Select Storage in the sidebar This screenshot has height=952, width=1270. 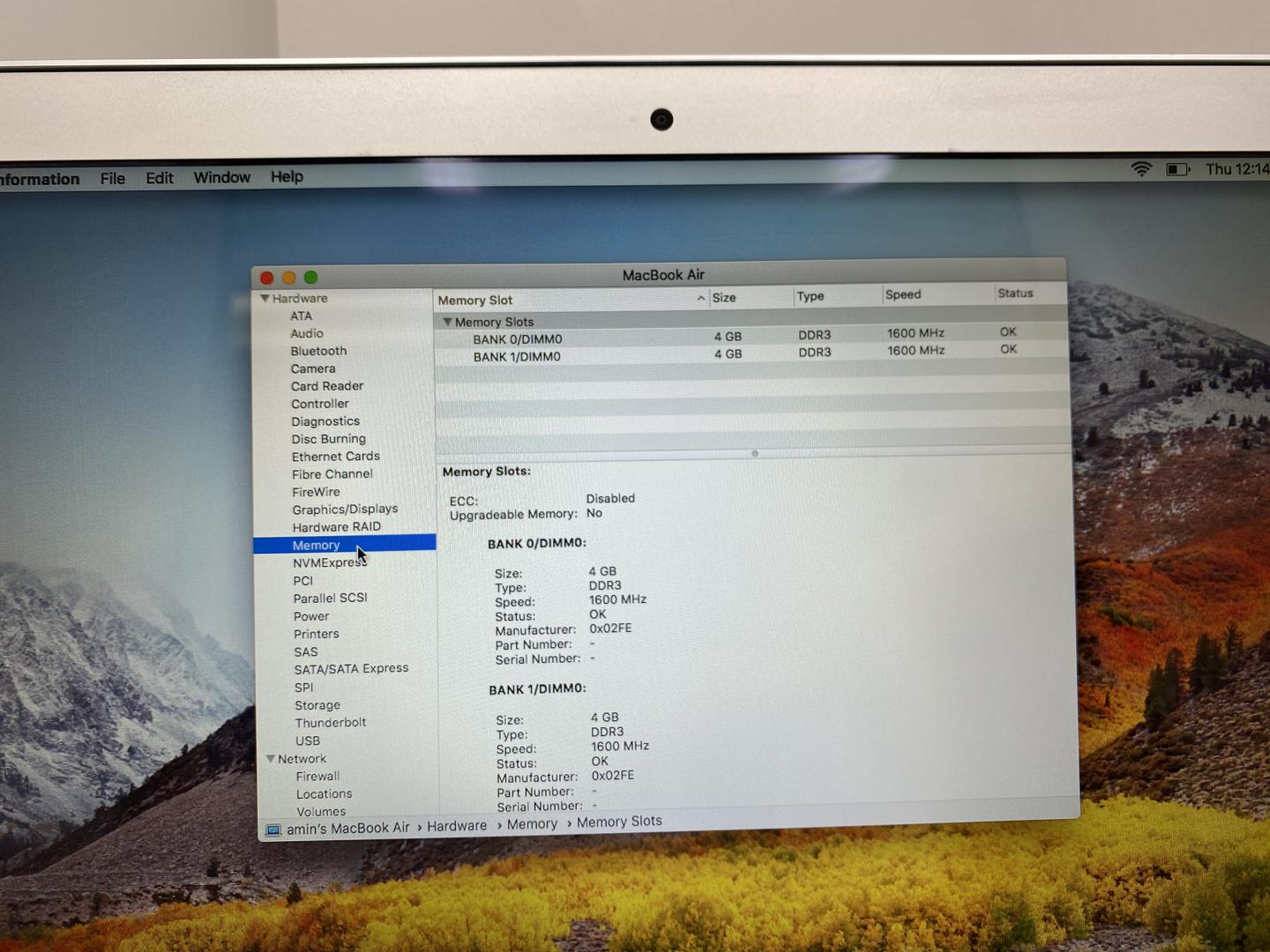(317, 705)
